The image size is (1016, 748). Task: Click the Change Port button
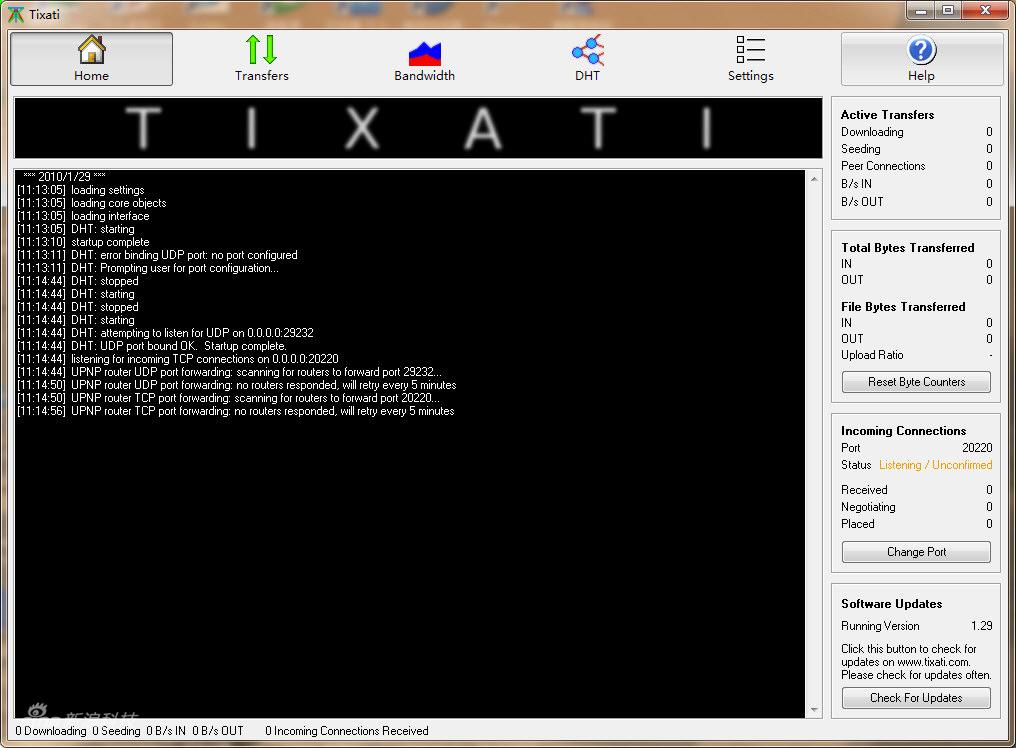[916, 552]
